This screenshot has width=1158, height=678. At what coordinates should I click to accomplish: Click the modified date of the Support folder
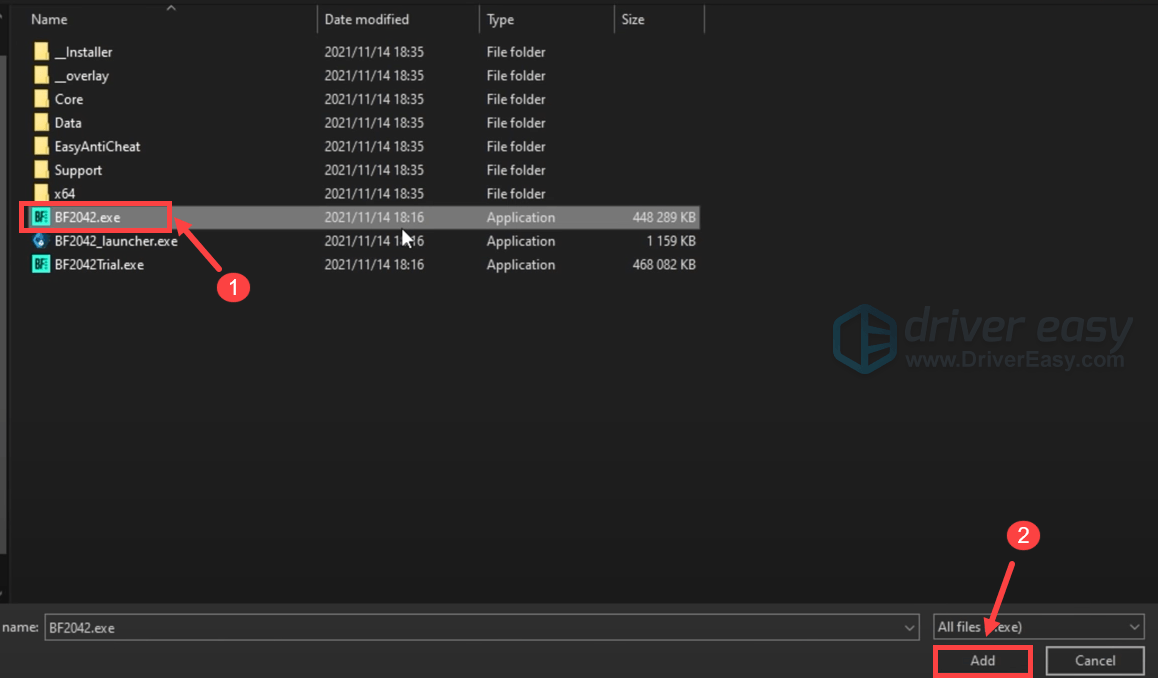(374, 170)
